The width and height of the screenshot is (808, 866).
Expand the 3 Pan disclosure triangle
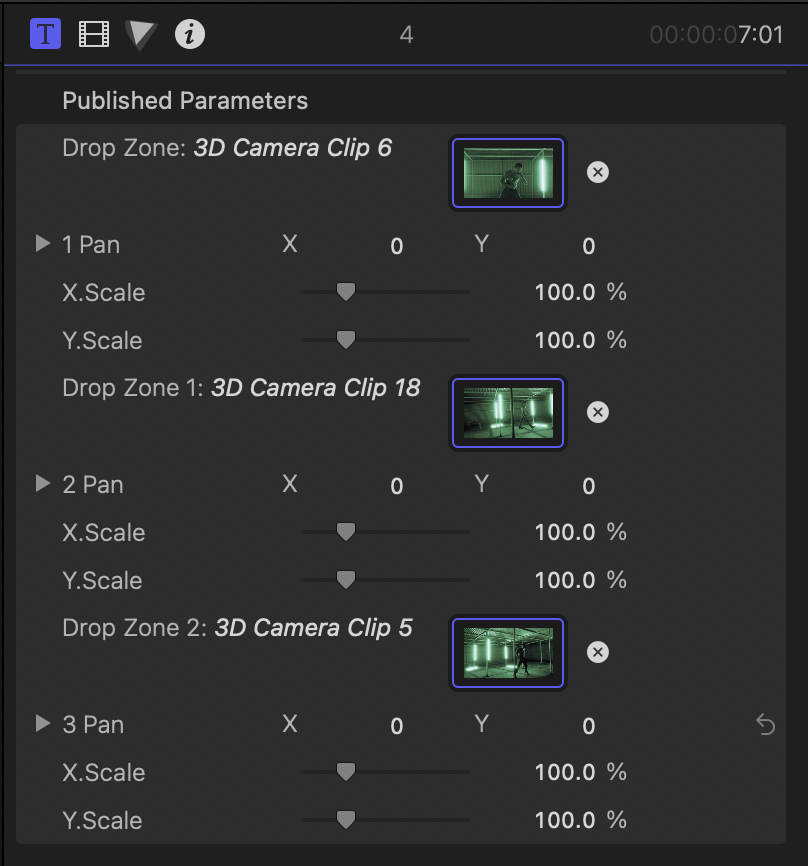(43, 724)
